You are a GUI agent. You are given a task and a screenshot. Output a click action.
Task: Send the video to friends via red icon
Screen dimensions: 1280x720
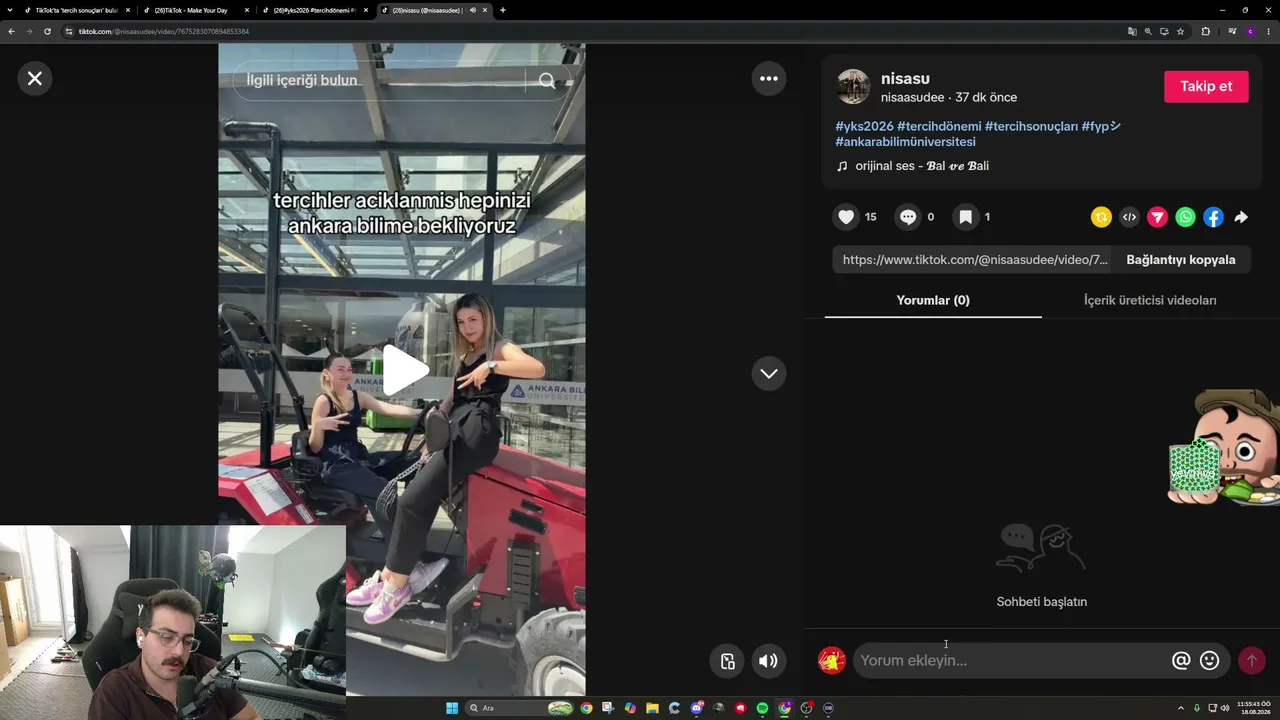coord(1157,217)
